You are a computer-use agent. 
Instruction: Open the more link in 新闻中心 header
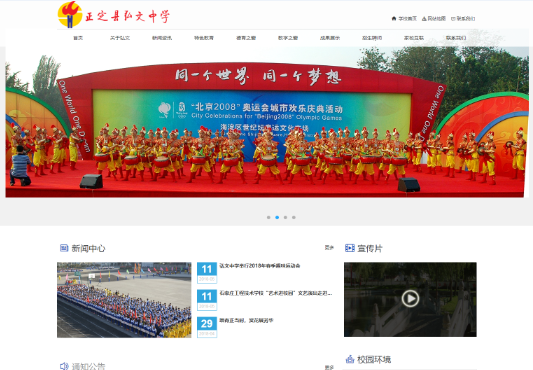coord(329,248)
